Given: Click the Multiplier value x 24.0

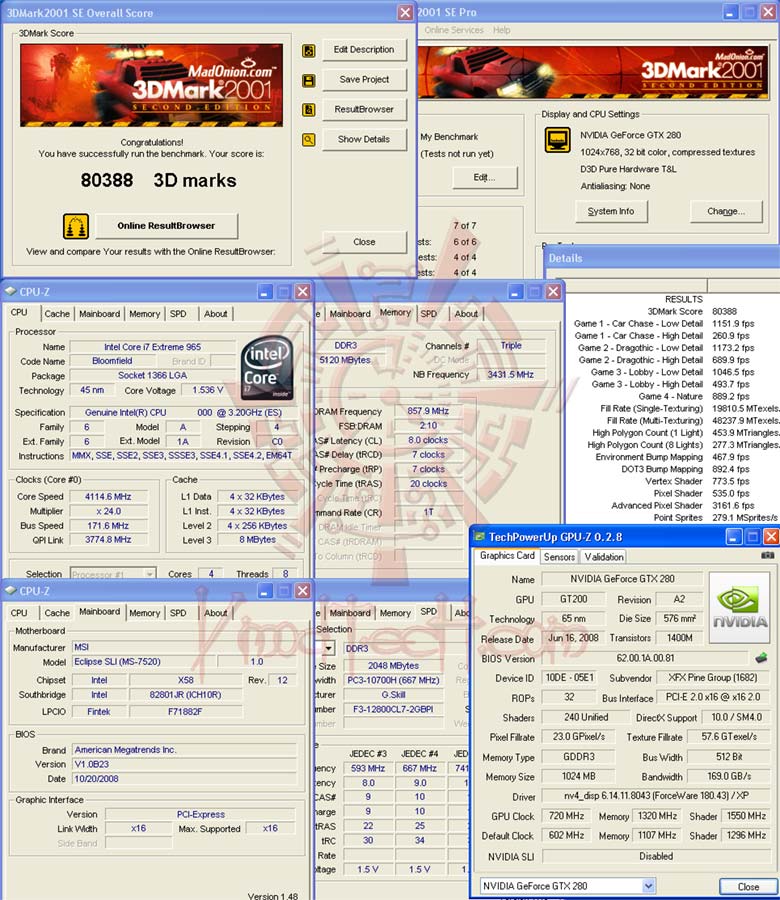Looking at the screenshot, I should (108, 511).
